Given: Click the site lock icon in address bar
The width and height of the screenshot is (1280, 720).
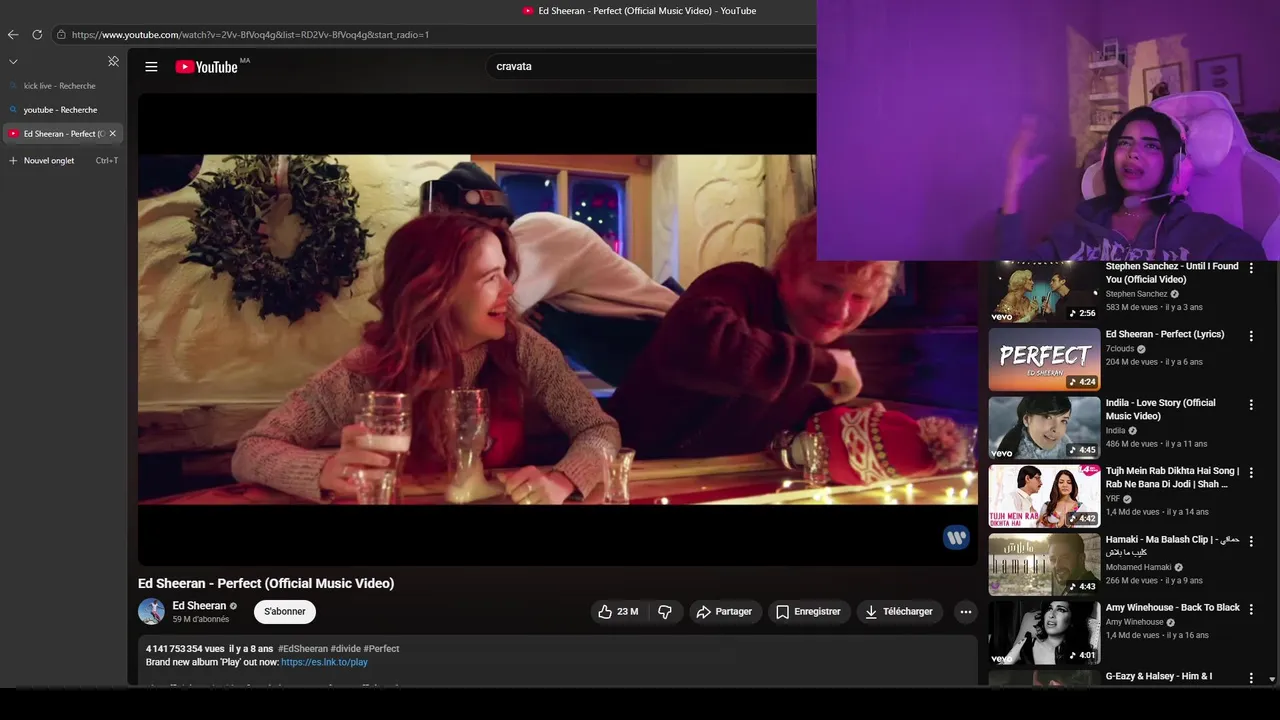Looking at the screenshot, I should click(x=61, y=34).
